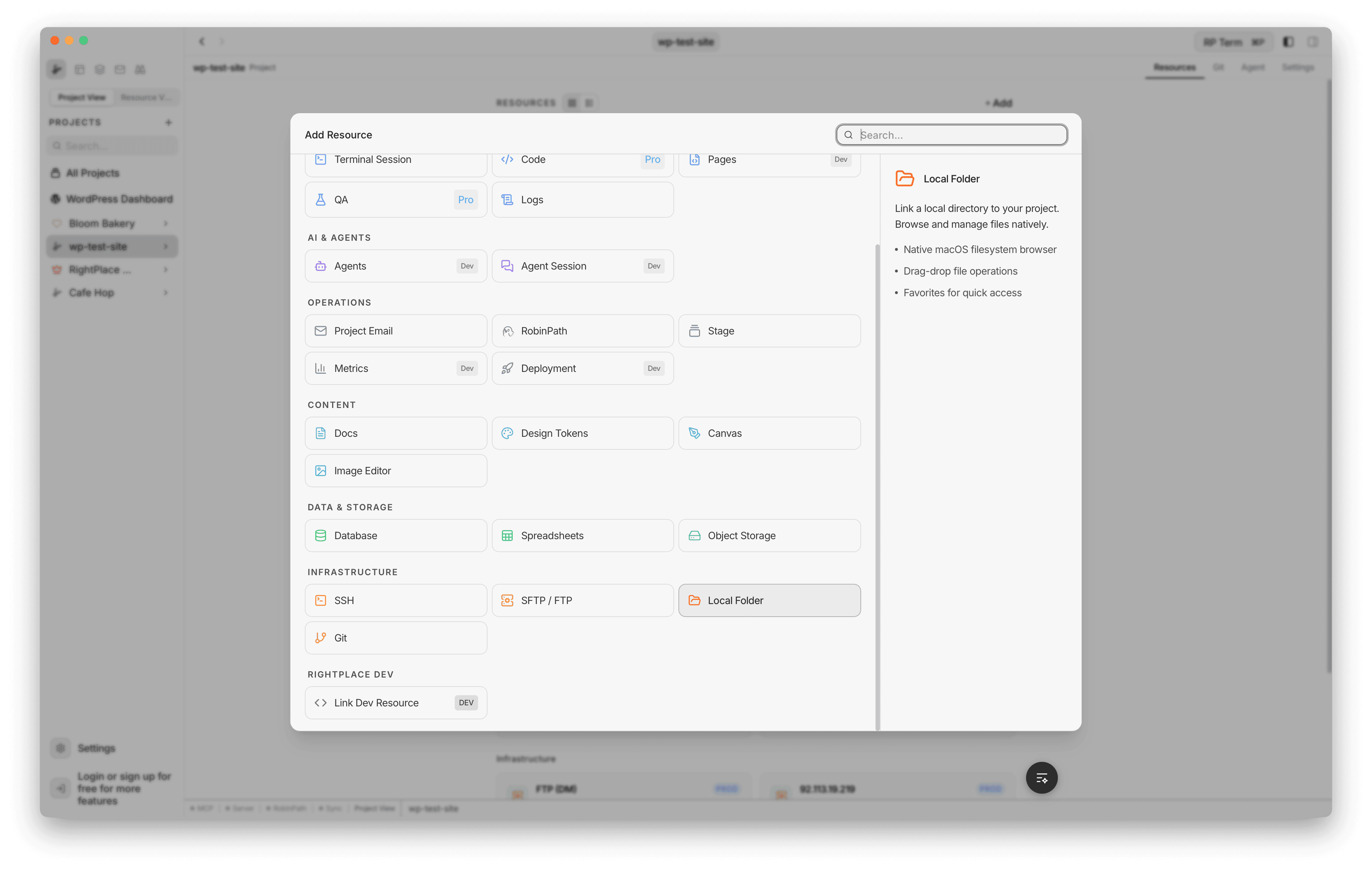Expand the Cafe Hop project

click(166, 293)
